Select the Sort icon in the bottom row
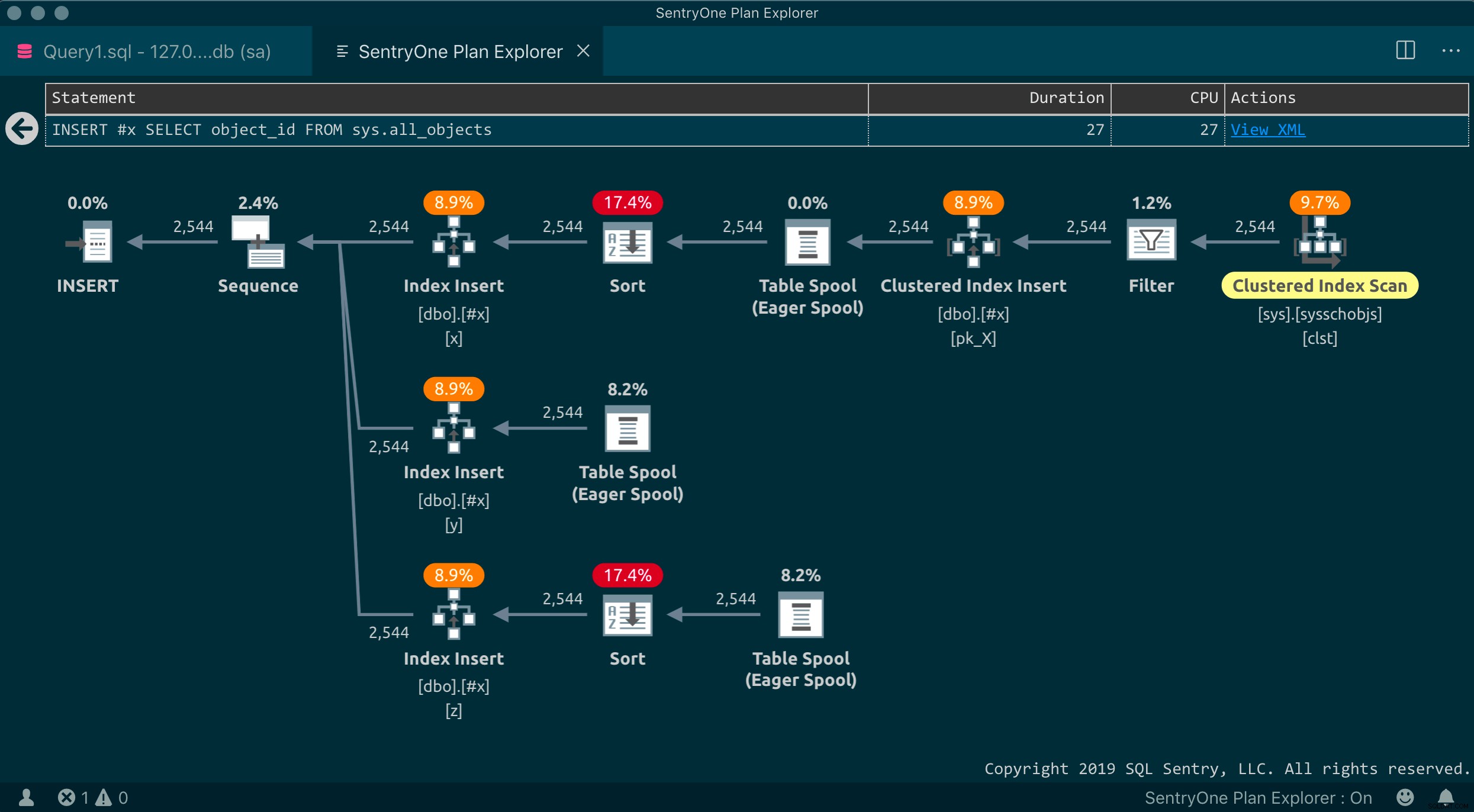Image resolution: width=1474 pixels, height=812 pixels. click(627, 615)
